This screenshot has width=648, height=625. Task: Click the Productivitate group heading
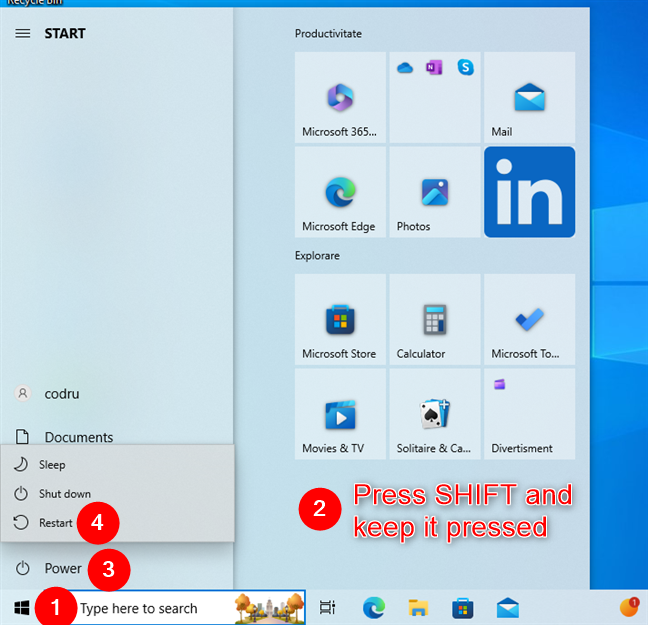[x=328, y=33]
